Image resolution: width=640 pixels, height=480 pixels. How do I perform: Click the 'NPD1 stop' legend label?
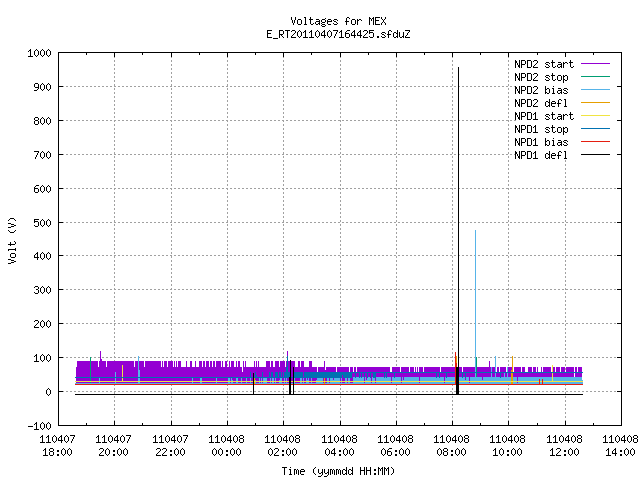pyautogui.click(x=541, y=129)
